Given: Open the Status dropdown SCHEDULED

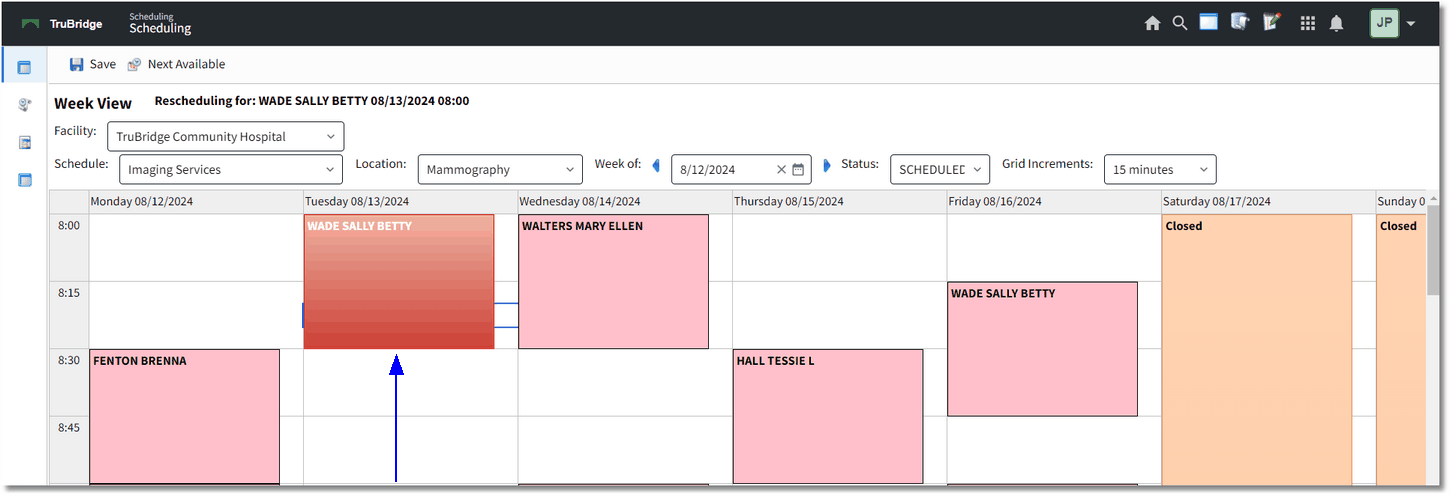Looking at the screenshot, I should 940,170.
